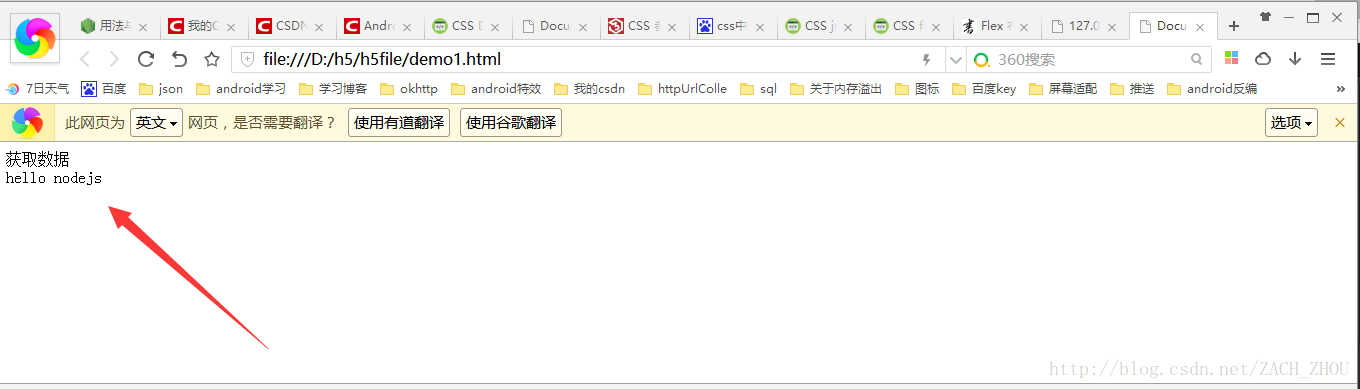
Task: Click the skin shirt icon in title bar
Action: [1266, 17]
